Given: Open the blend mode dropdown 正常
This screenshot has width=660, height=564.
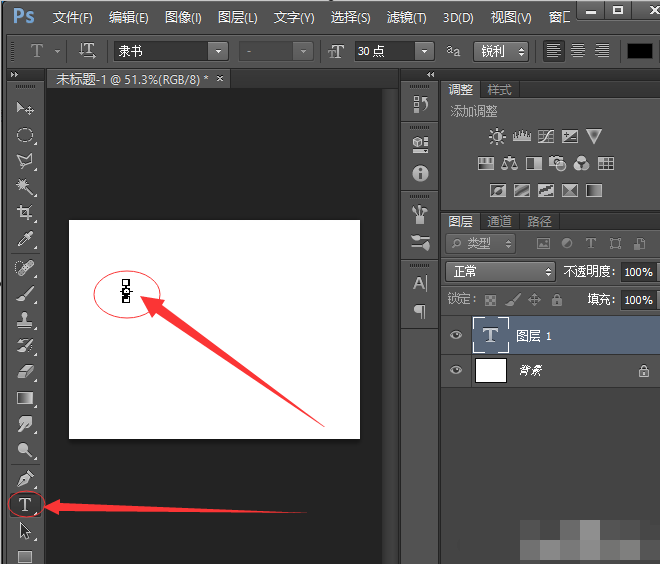Looking at the screenshot, I should coord(501,271).
